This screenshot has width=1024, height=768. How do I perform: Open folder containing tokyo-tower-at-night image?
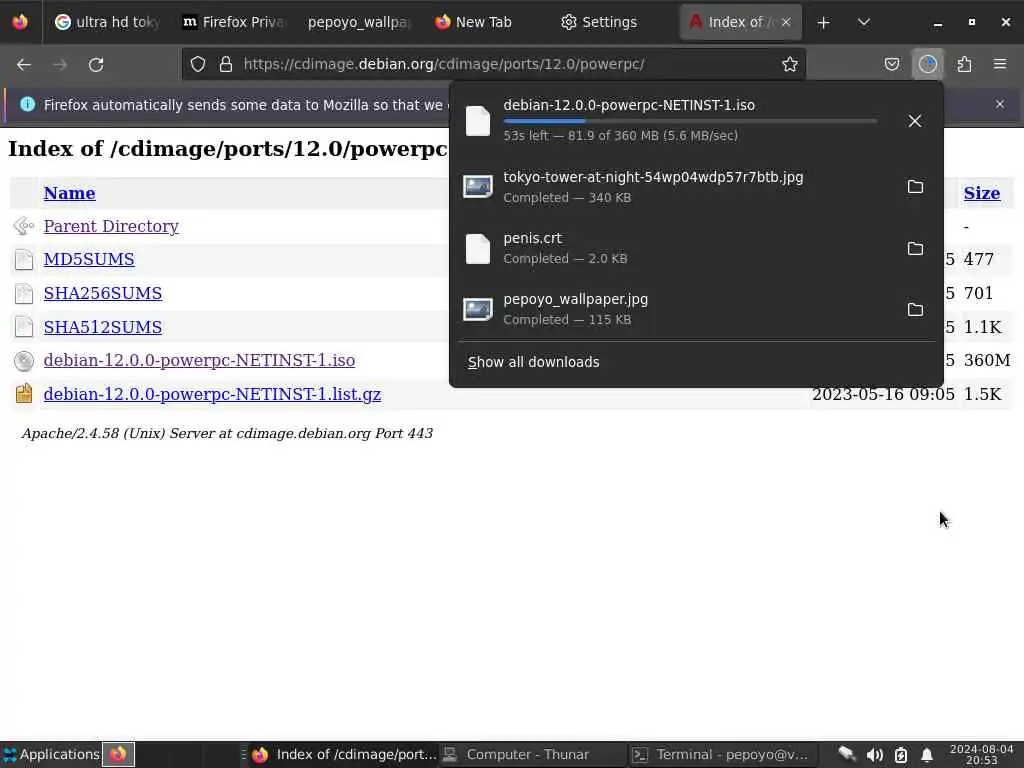point(915,187)
